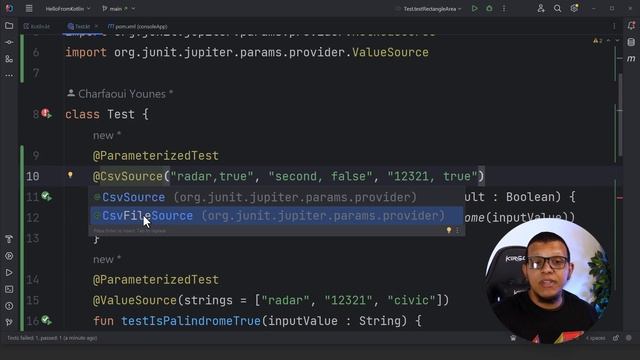
Task: Go to previous highlighted problem arrow
Action: pos(609,41)
